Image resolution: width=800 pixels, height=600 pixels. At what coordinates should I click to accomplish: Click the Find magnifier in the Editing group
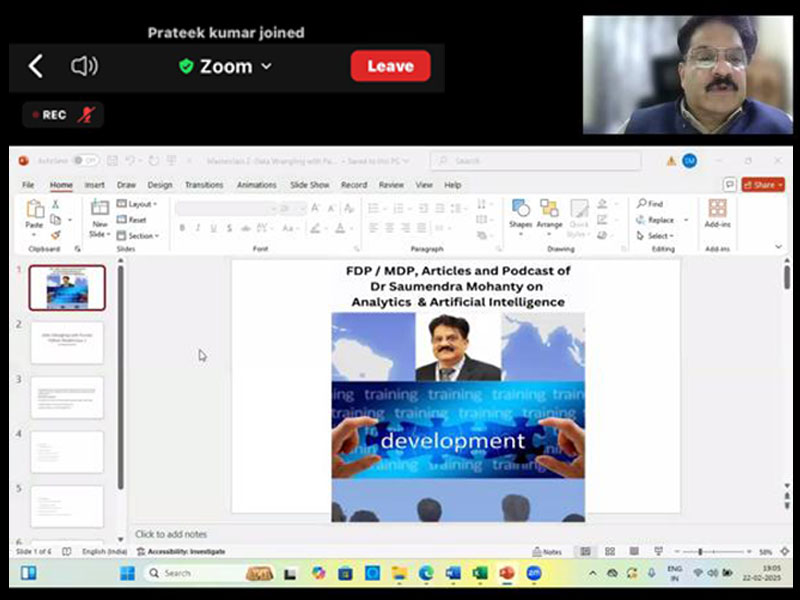click(x=642, y=204)
